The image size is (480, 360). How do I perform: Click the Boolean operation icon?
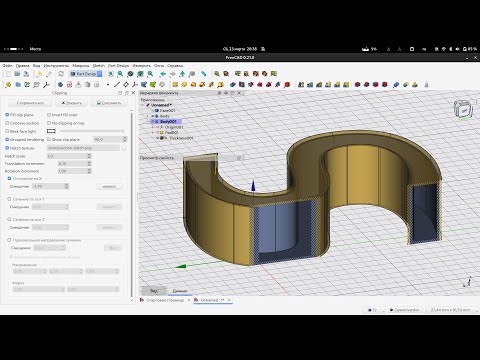(396, 85)
